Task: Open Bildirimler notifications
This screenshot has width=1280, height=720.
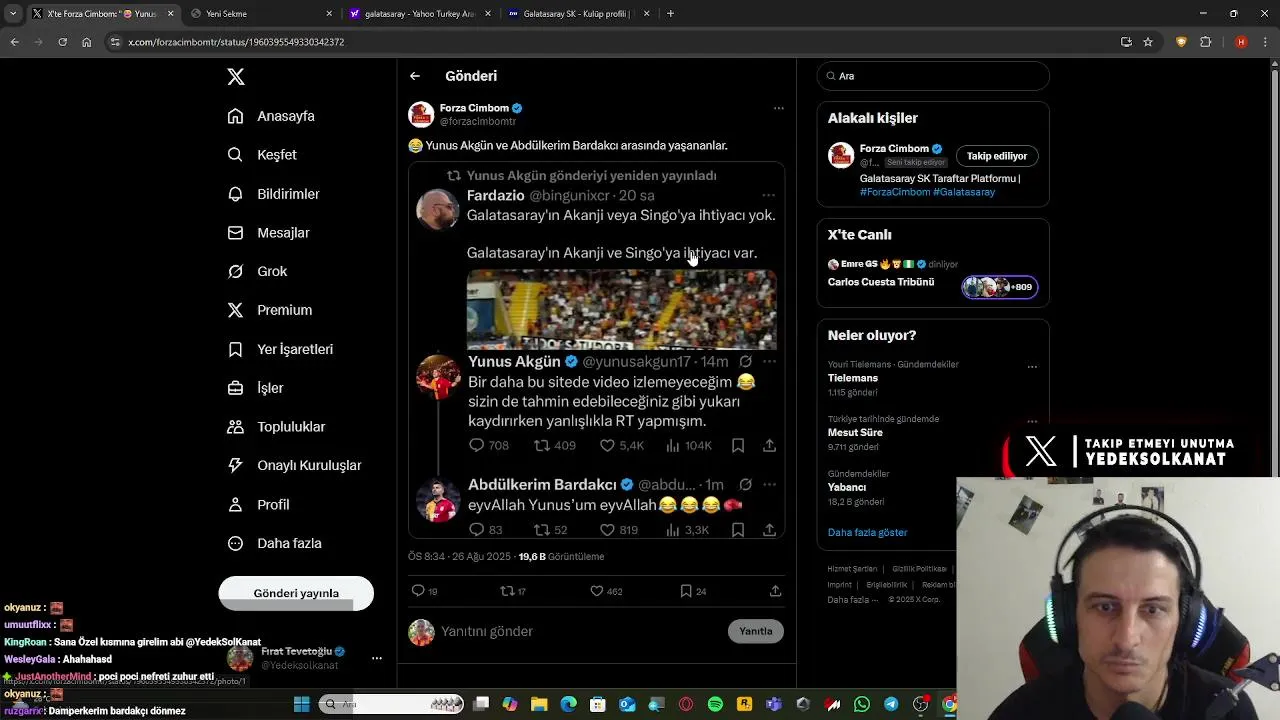Action: (273, 194)
